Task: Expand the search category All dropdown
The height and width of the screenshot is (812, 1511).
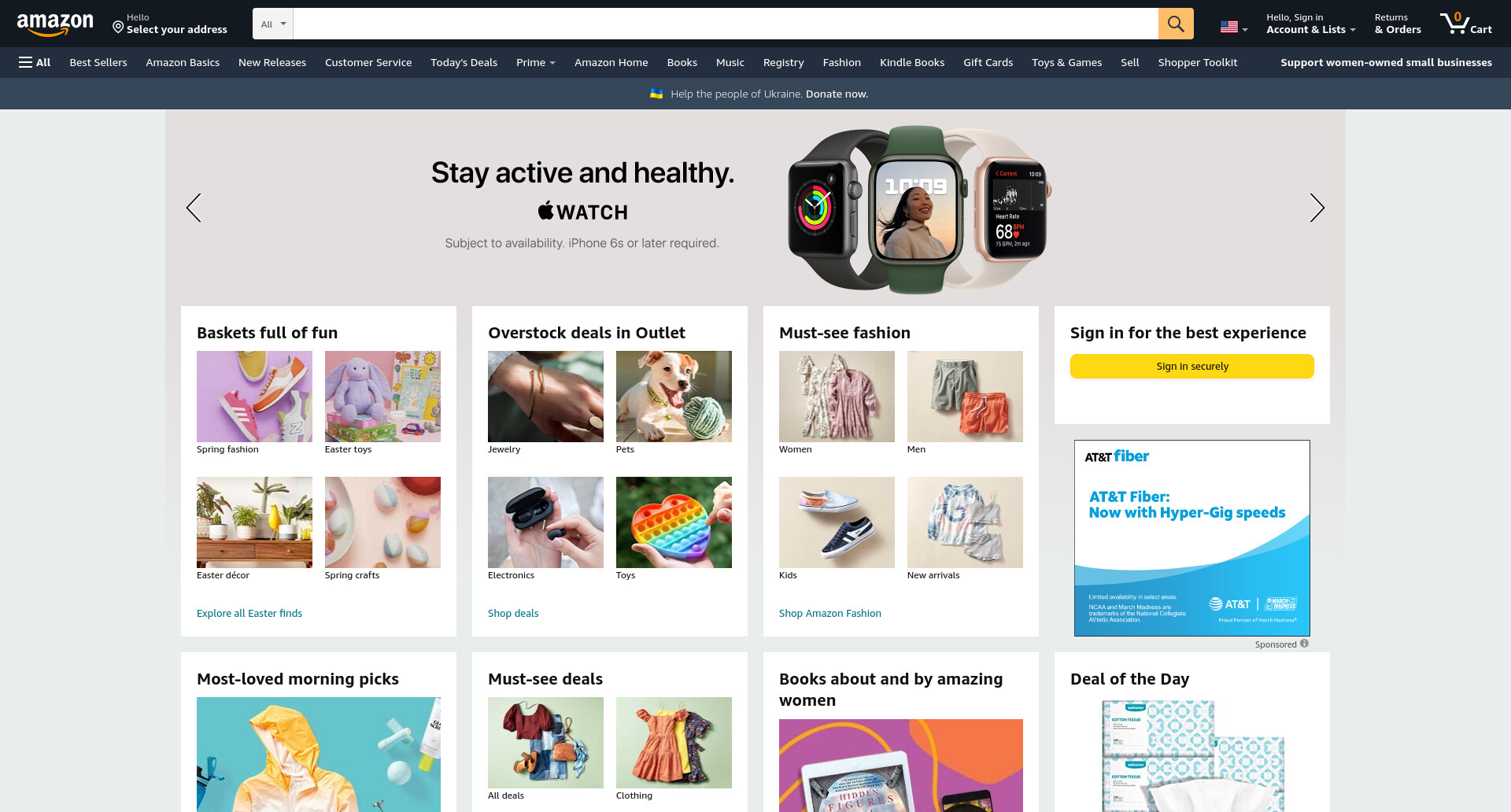Action: 273,24
